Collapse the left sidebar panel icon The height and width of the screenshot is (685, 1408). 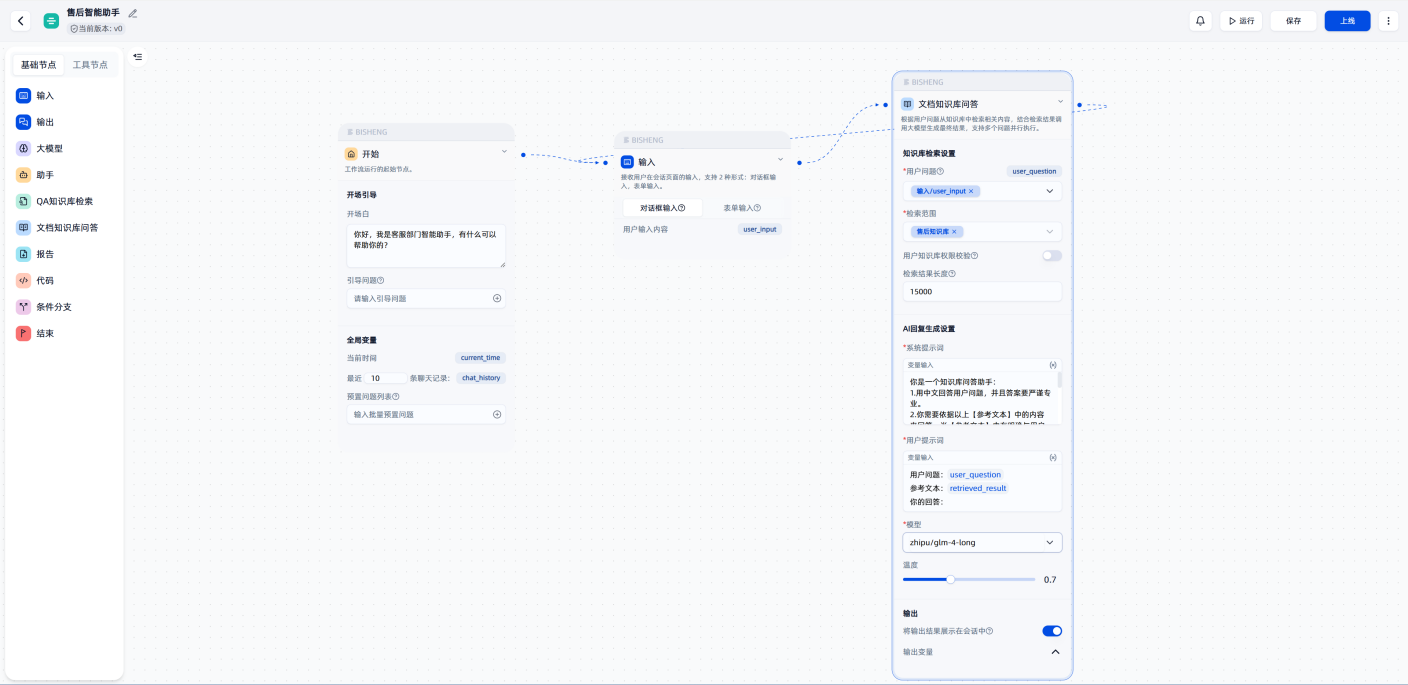(x=138, y=57)
